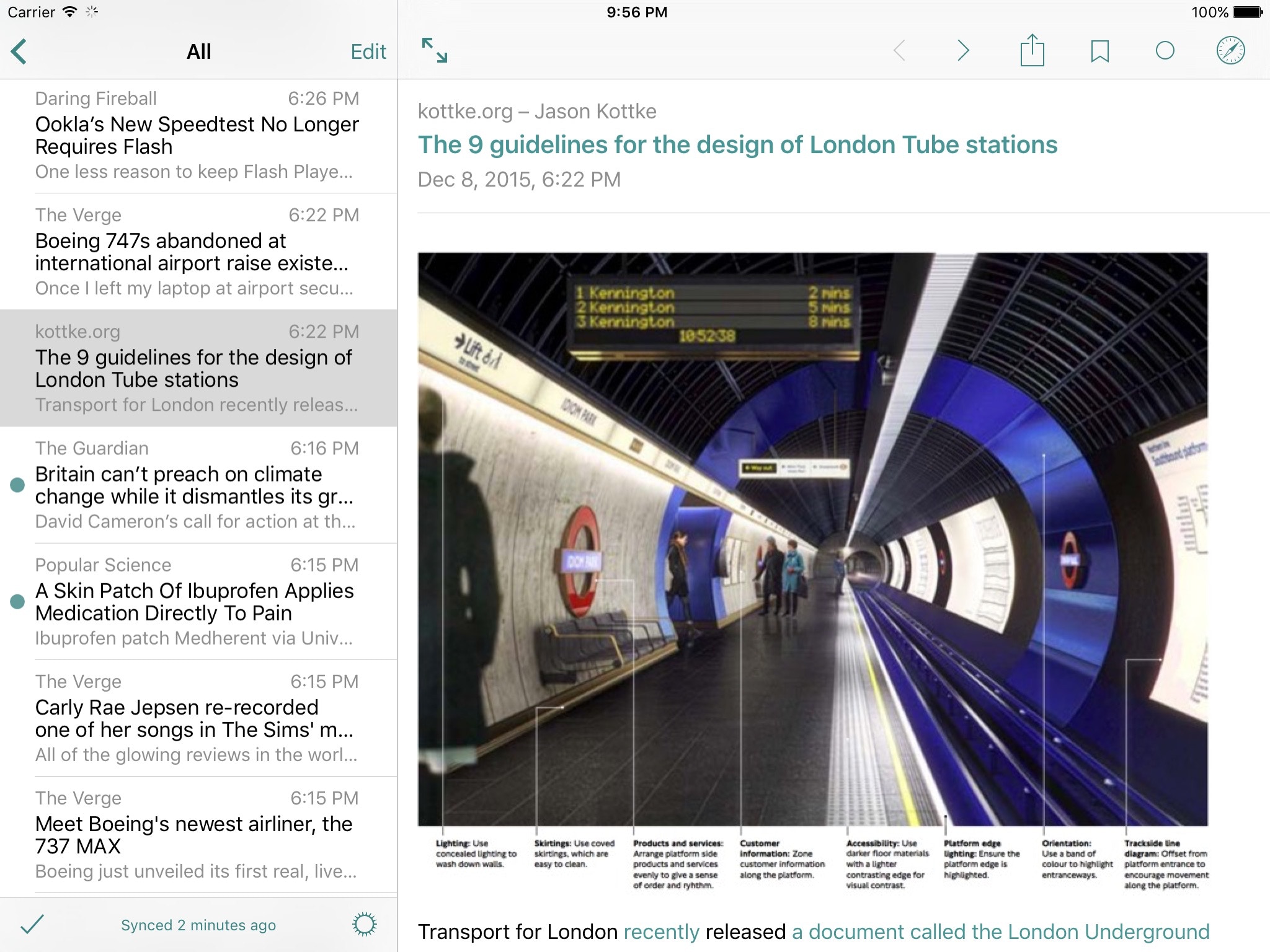Select the 9 guidelines London Tube list item
This screenshot has height=952, width=1270.
198,368
